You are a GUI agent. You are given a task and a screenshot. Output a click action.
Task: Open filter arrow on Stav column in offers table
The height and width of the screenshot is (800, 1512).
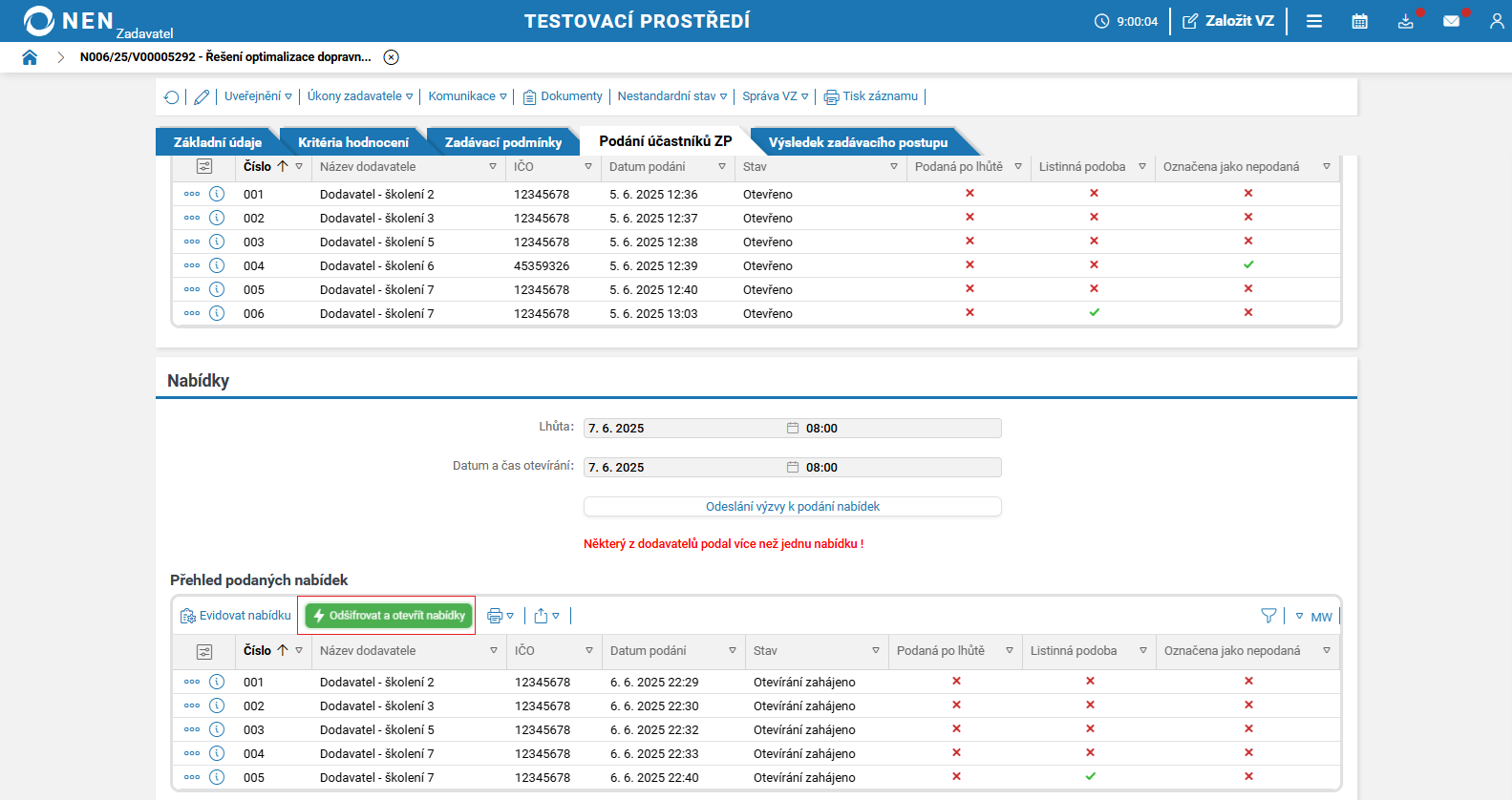click(x=876, y=650)
